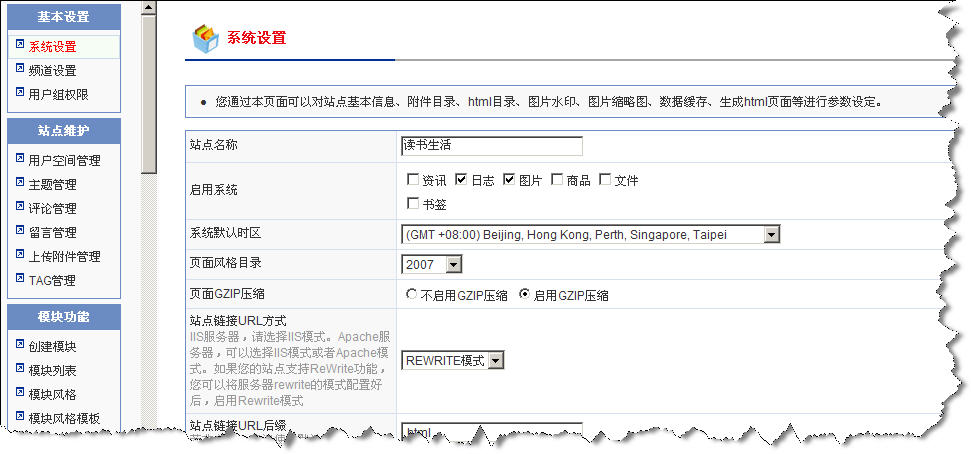Expand the 页面风格目录 2007 dropdown
This screenshot has width=971, height=454.
pyautogui.click(x=453, y=265)
